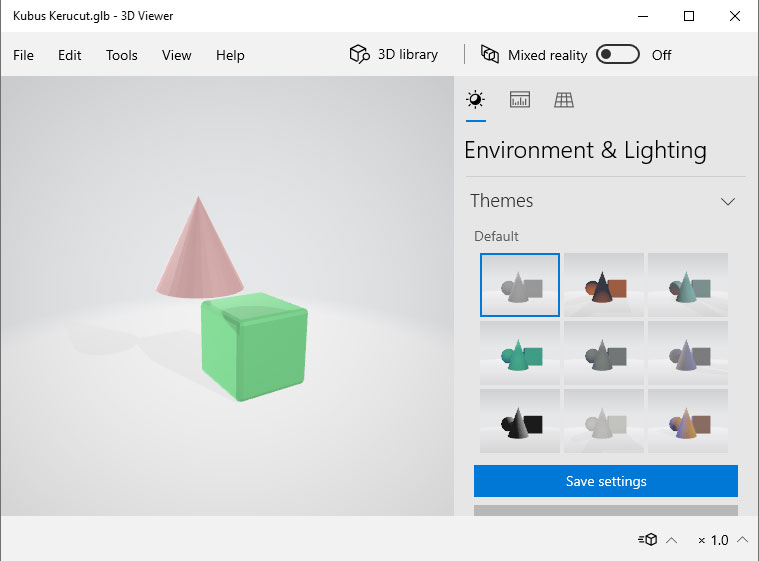Open the Edit menu
The width and height of the screenshot is (759, 561).
(x=70, y=55)
